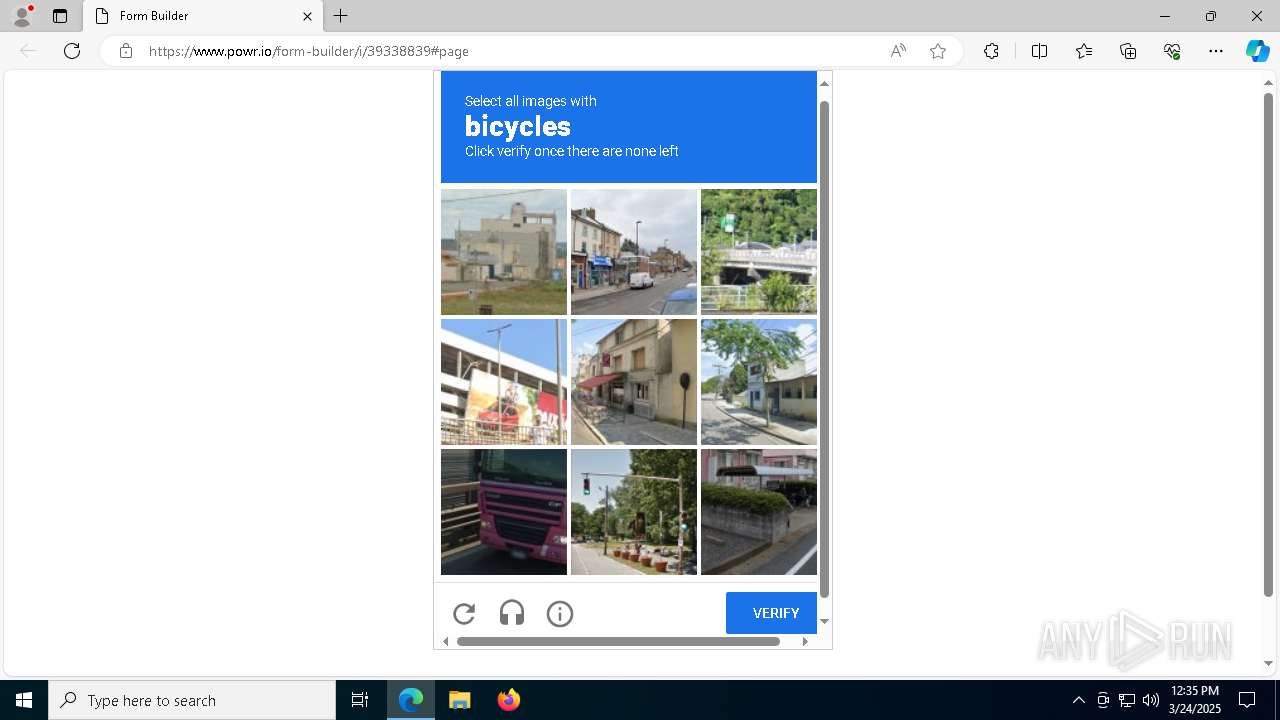Viewport: 1280px width, 720px height.
Task: Open the Copilot sidebar icon
Action: point(1258,51)
